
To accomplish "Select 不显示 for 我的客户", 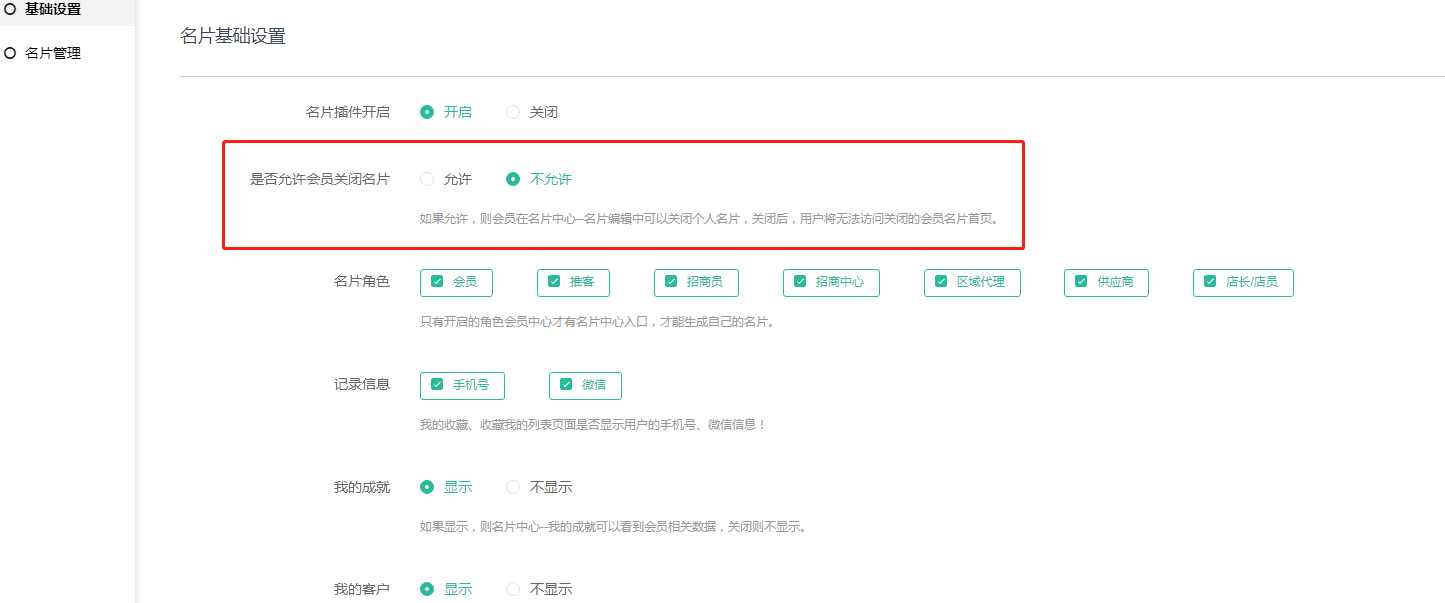I will [x=513, y=589].
